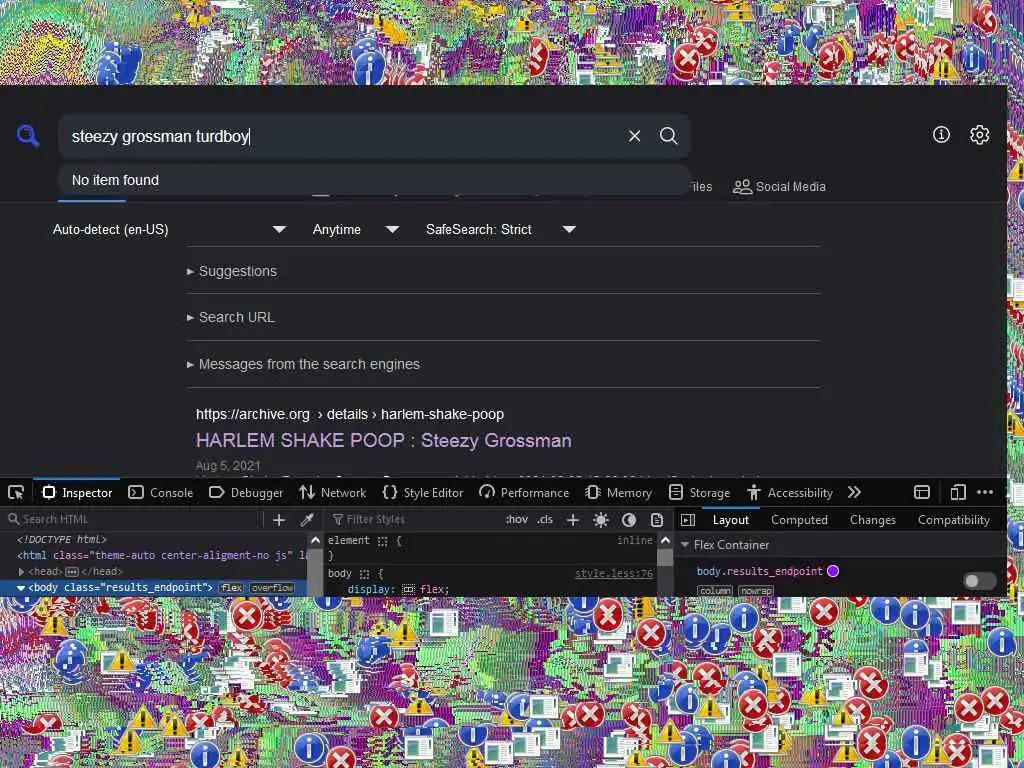The image size is (1024, 768).
Task: Switch to the Console tab
Action: [x=161, y=492]
